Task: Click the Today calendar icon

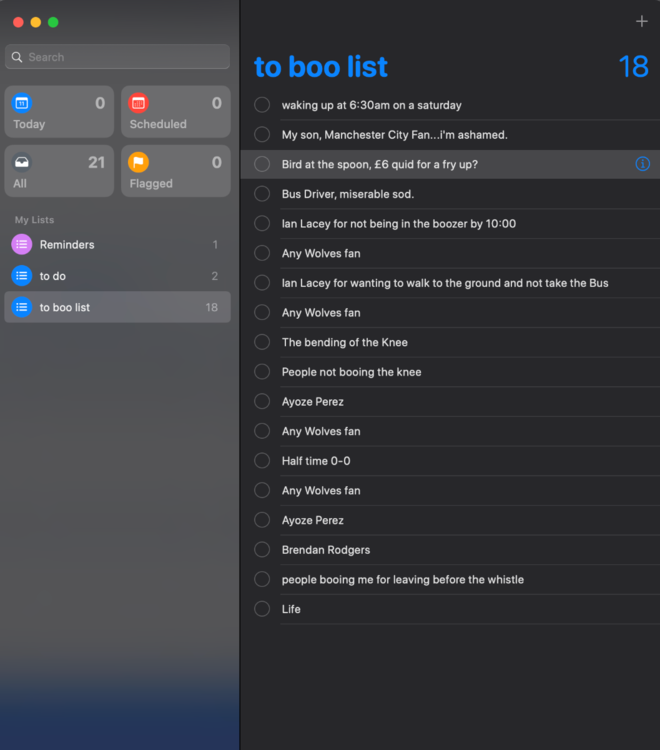Action: (x=22, y=103)
